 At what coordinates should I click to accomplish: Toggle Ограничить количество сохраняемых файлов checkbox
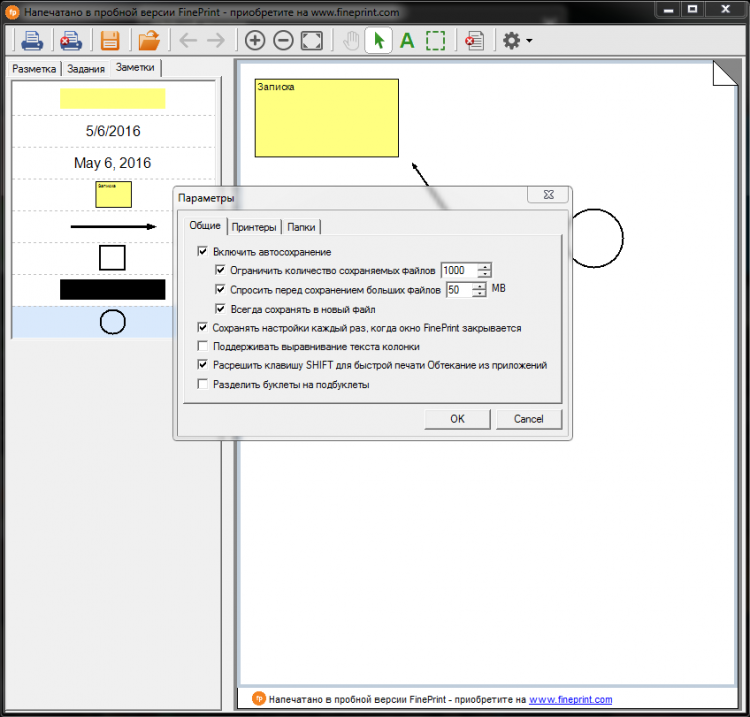pyautogui.click(x=220, y=270)
